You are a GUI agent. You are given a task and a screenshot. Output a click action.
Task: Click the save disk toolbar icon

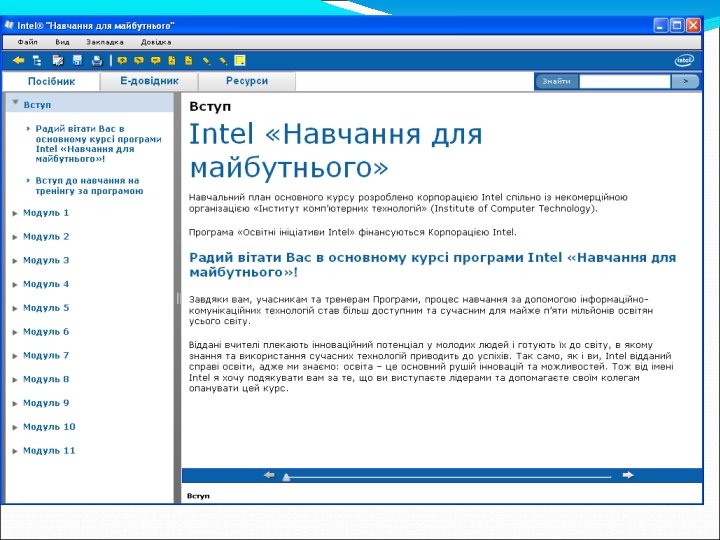(77, 60)
